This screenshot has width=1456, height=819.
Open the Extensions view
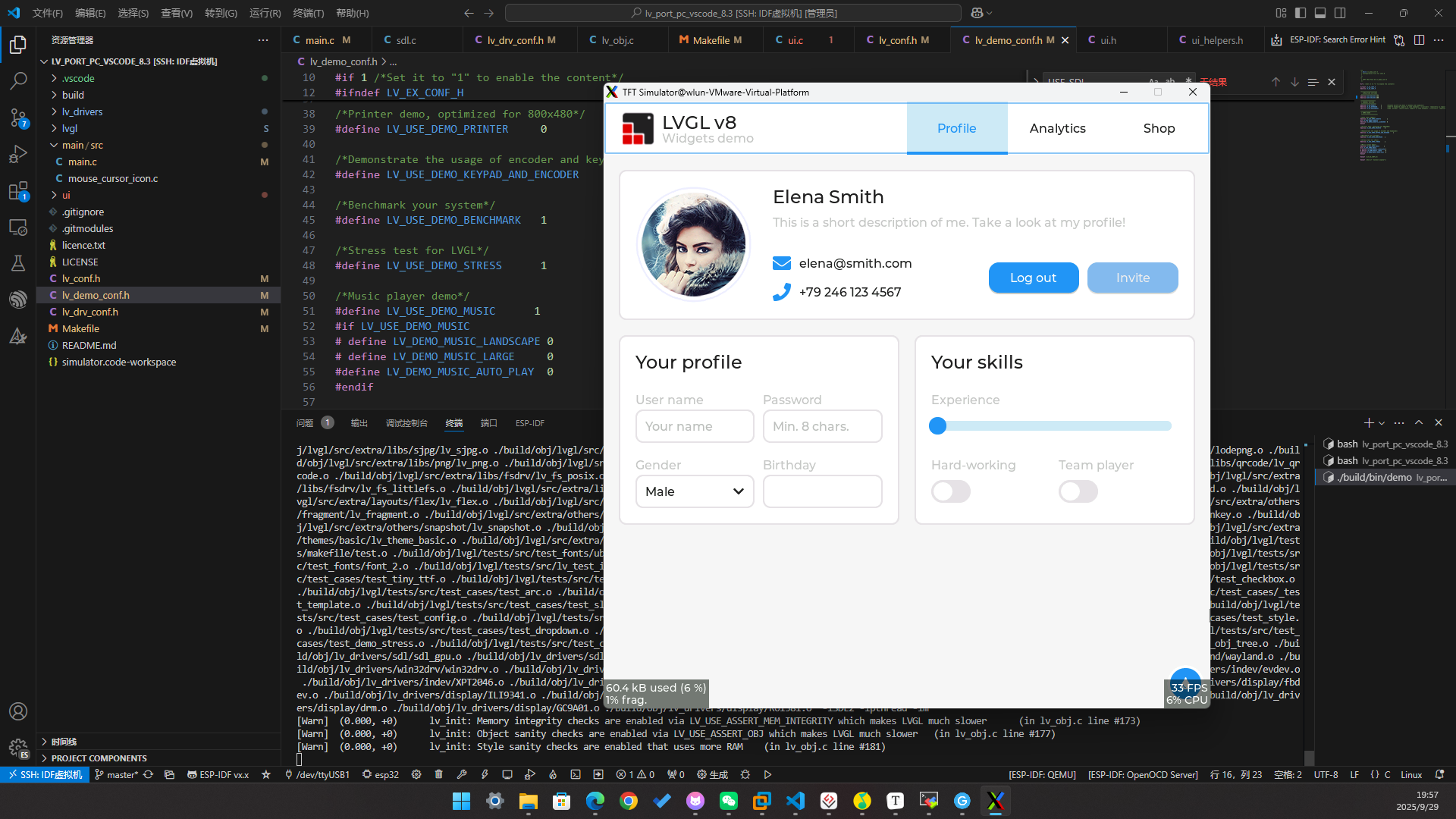(18, 190)
